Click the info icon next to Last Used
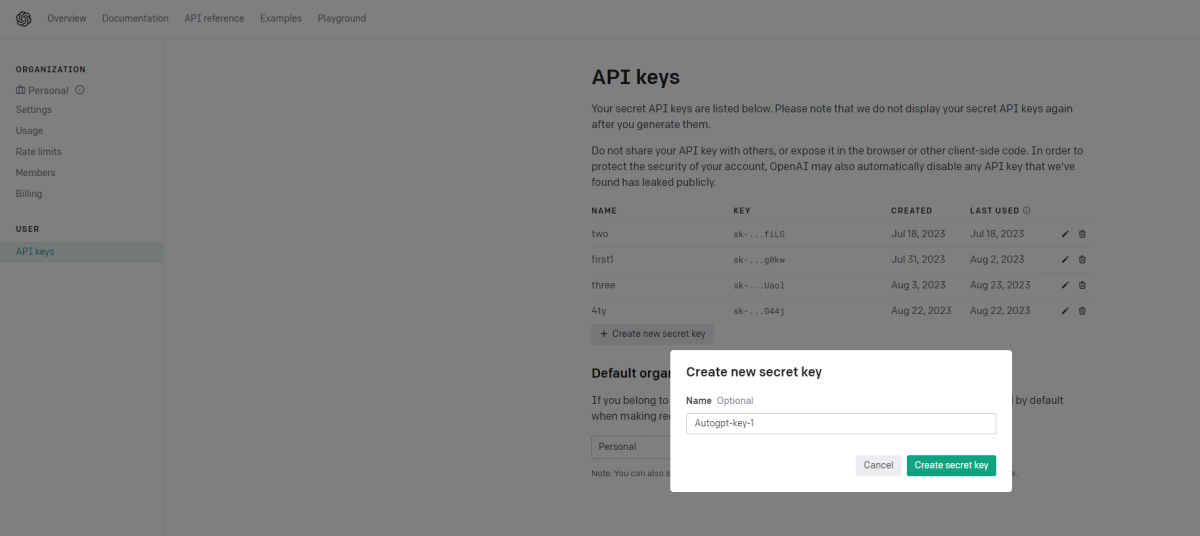This screenshot has width=1200, height=536. tap(1027, 211)
